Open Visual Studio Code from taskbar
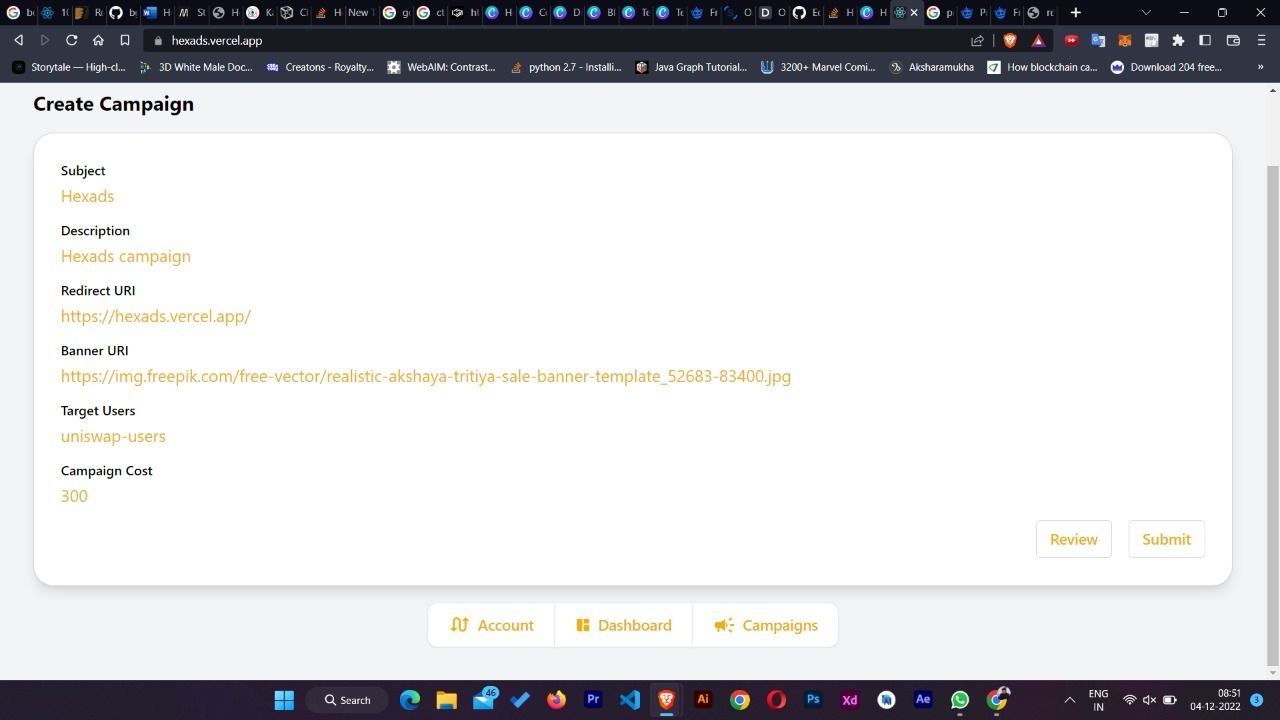Image resolution: width=1280 pixels, height=720 pixels. 629,700
